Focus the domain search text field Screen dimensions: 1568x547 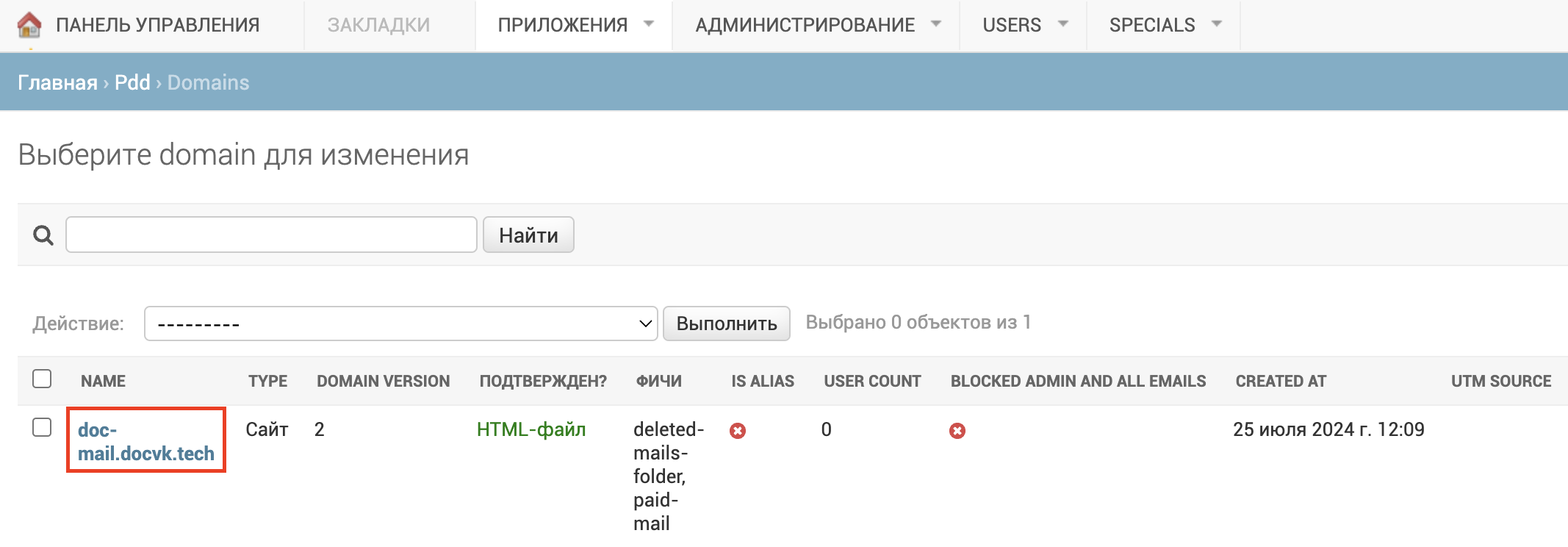click(271, 235)
